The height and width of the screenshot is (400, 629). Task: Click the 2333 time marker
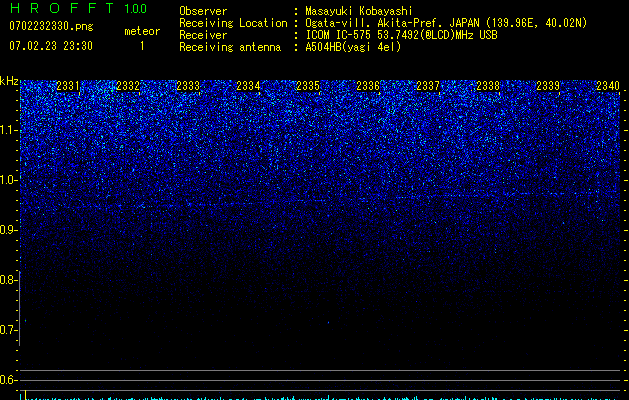[x=188, y=86]
